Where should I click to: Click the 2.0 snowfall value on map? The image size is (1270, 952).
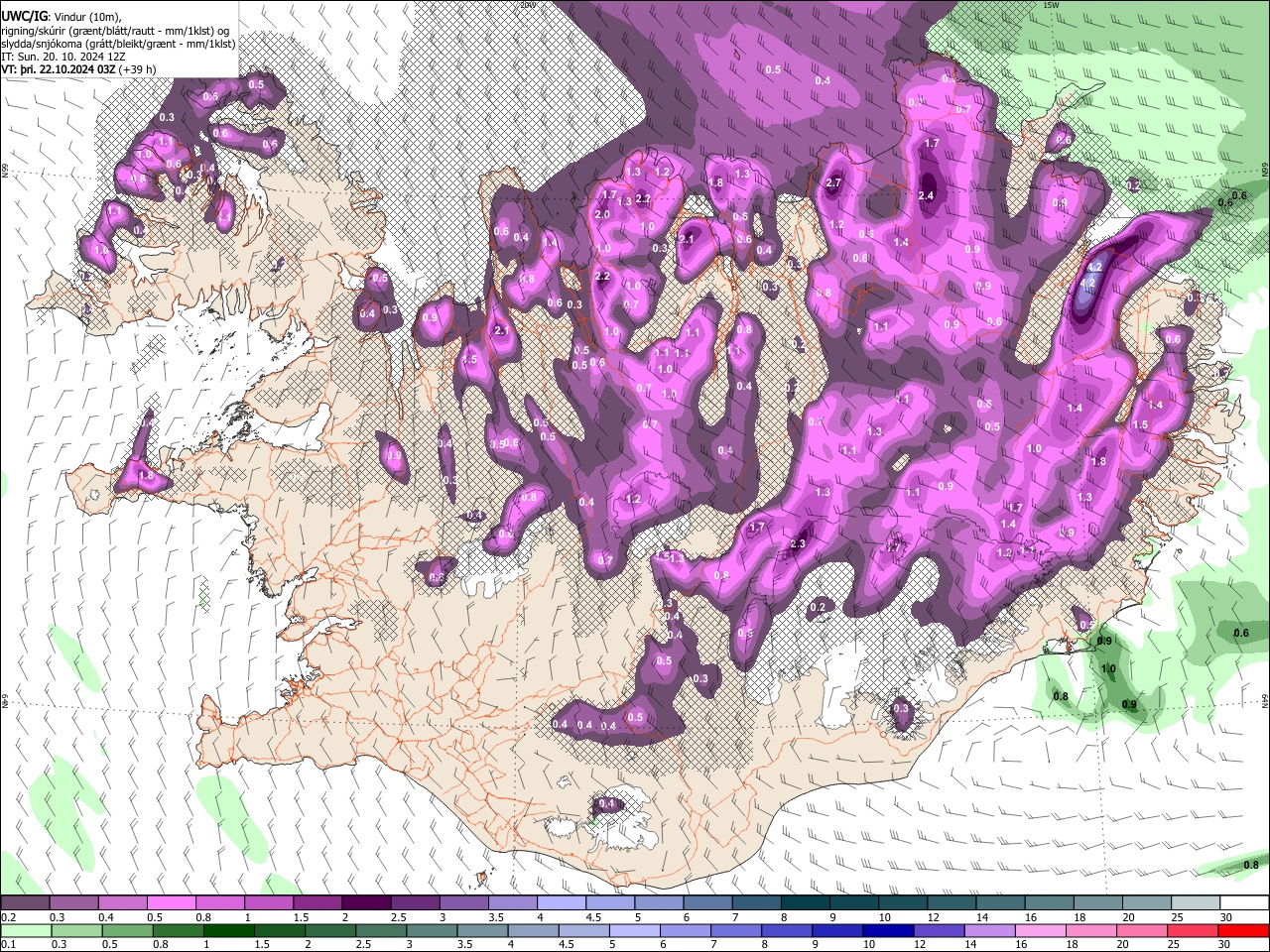point(602,214)
